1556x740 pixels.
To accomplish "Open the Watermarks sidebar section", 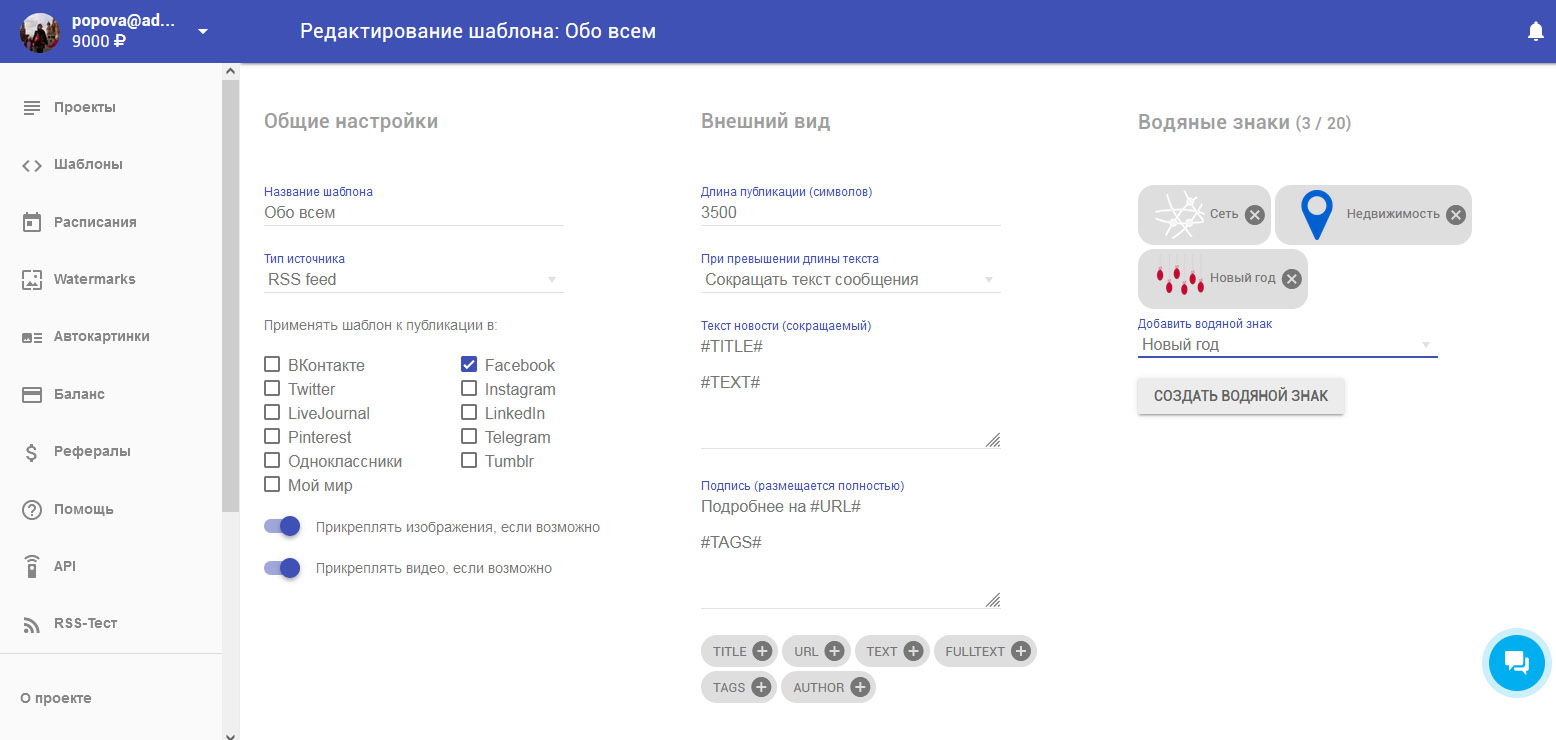I will 94,280.
